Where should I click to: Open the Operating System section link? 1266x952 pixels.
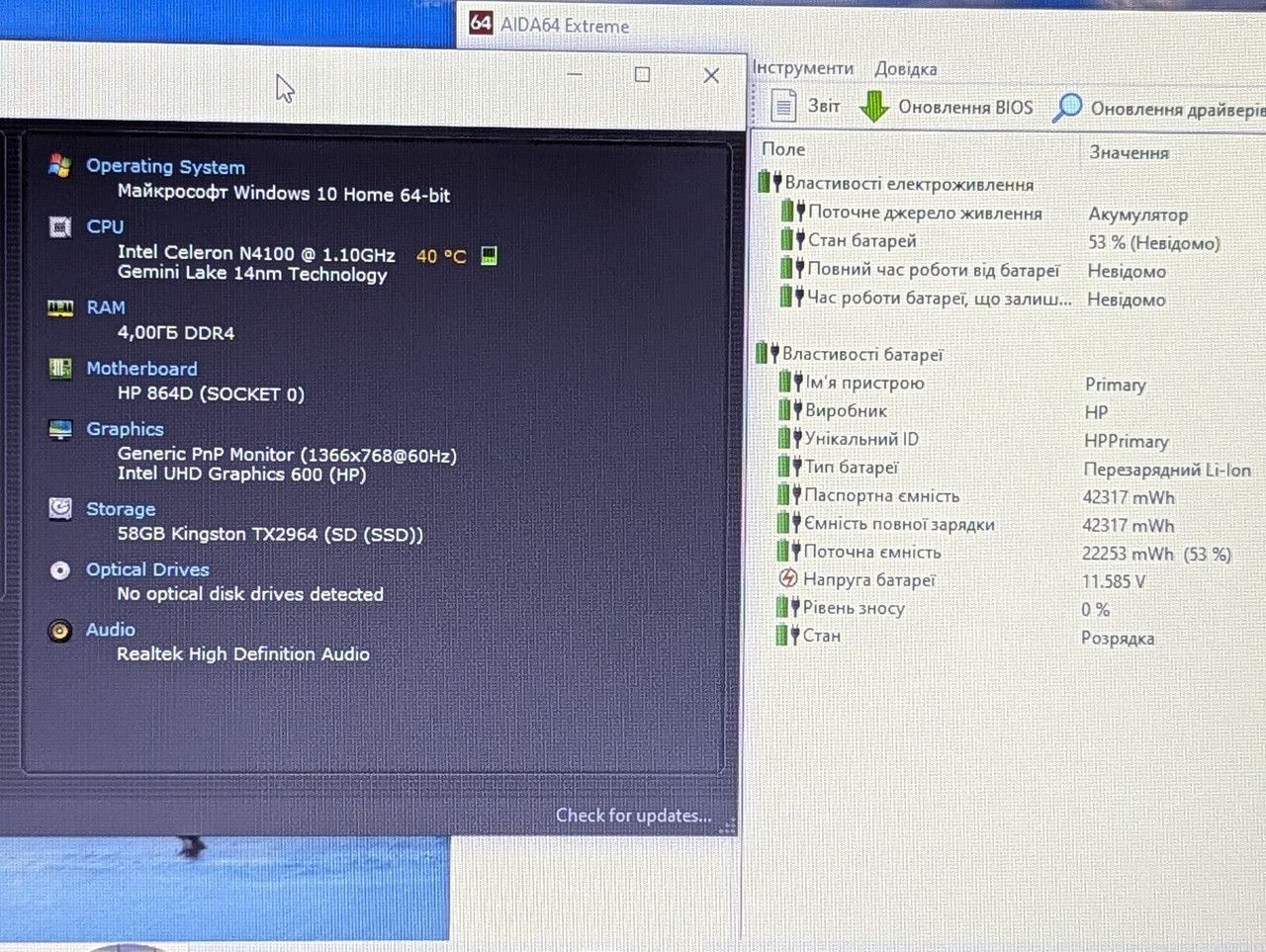click(x=165, y=166)
